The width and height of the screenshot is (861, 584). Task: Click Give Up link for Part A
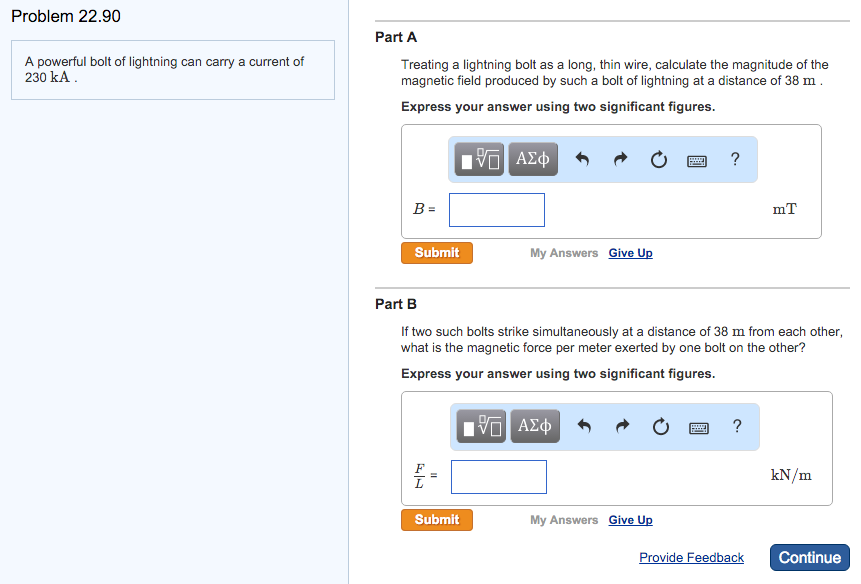coord(630,253)
